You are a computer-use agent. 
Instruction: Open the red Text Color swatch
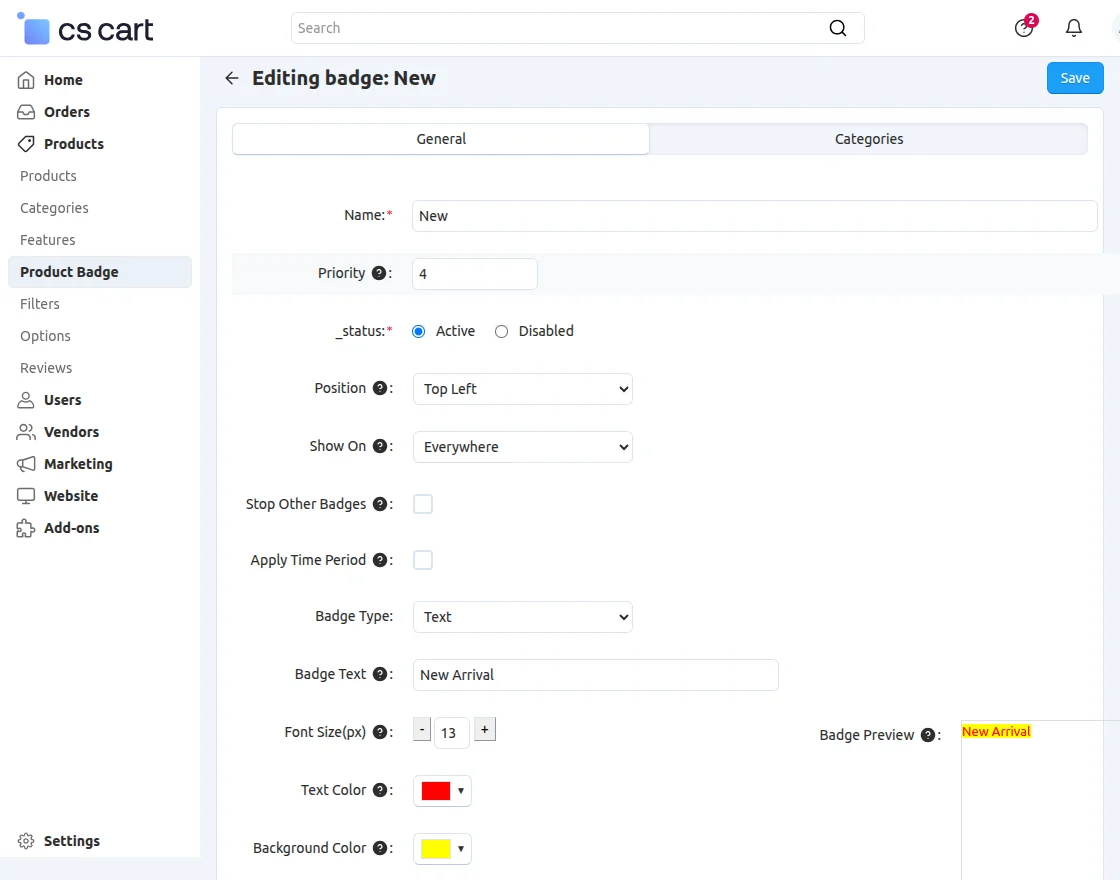(442, 791)
